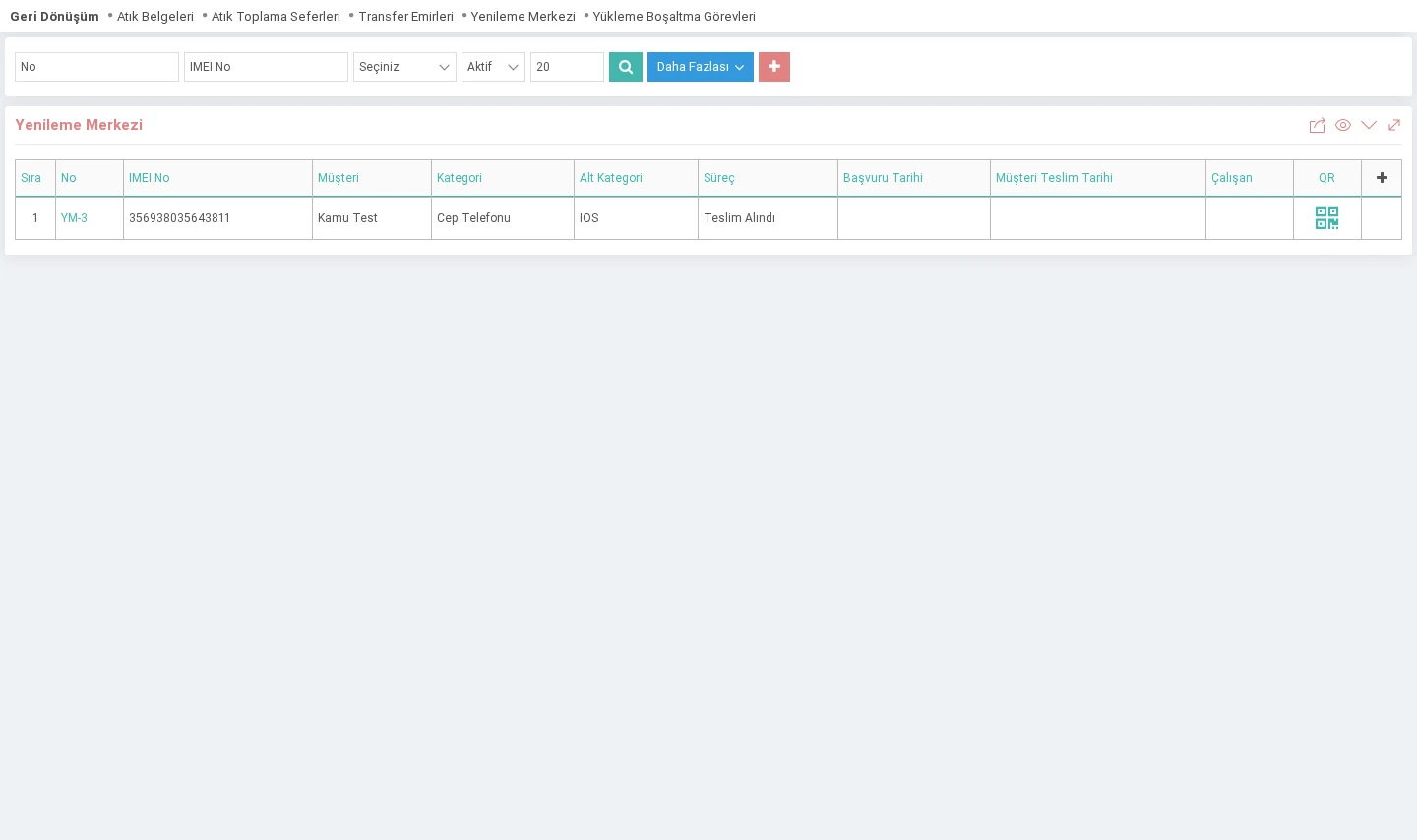Focus the No filter input field
1417x840 pixels.
(x=96, y=67)
